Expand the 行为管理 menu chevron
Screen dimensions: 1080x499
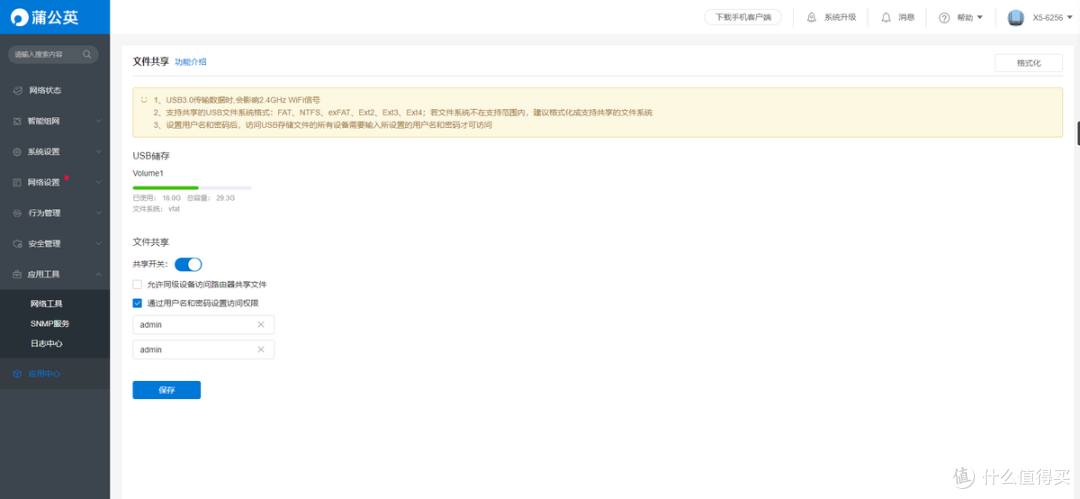pyautogui.click(x=98, y=213)
